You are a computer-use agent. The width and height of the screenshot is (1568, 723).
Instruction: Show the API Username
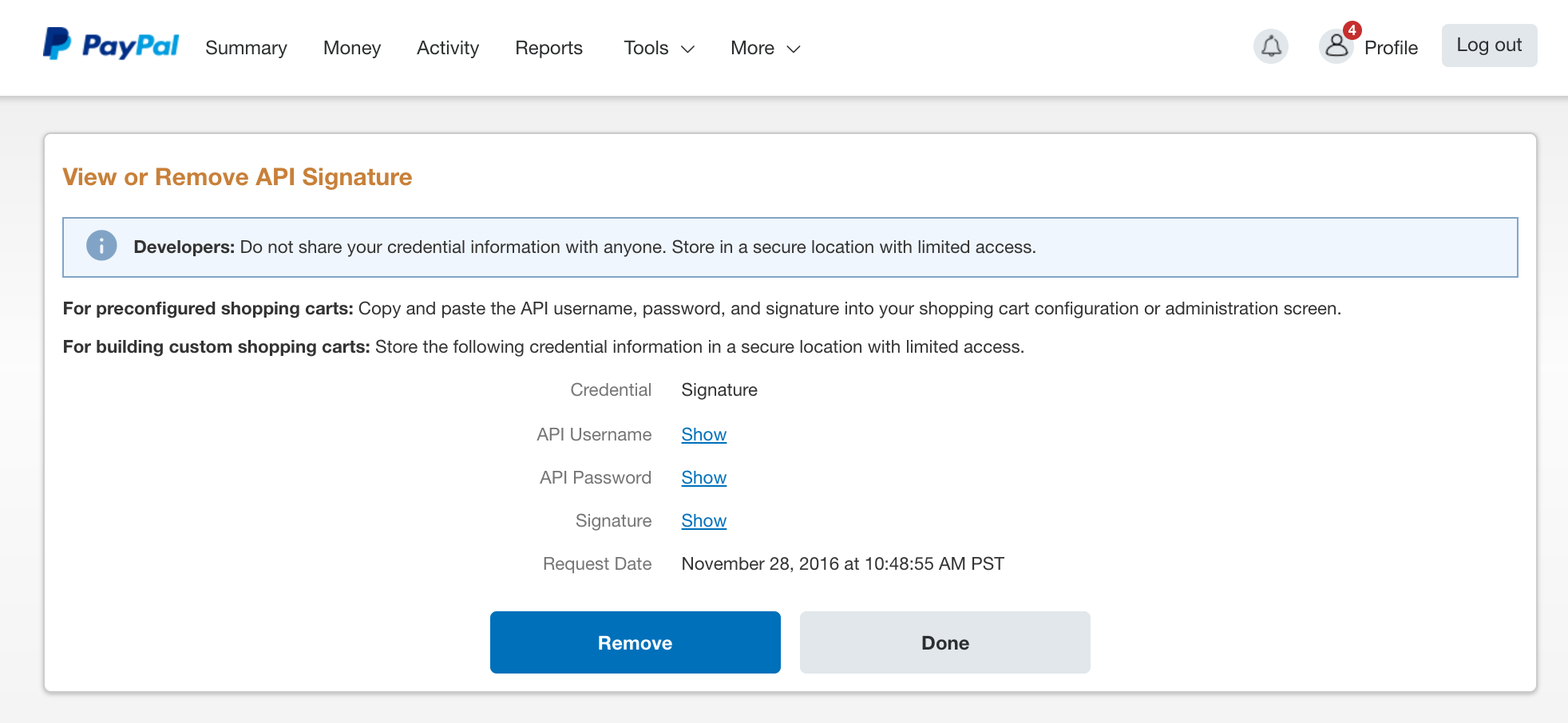pyautogui.click(x=704, y=435)
